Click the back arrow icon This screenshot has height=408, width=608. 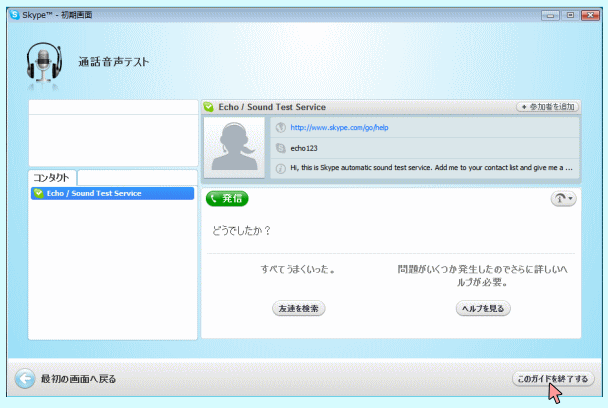tap(25, 379)
